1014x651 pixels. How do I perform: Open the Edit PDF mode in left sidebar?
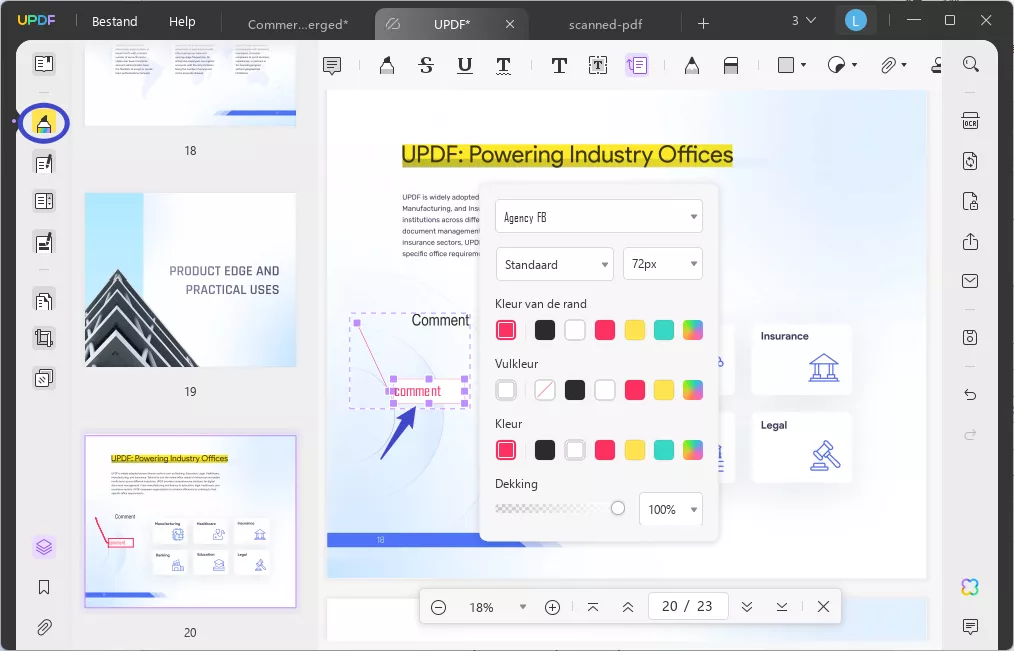pos(44,164)
